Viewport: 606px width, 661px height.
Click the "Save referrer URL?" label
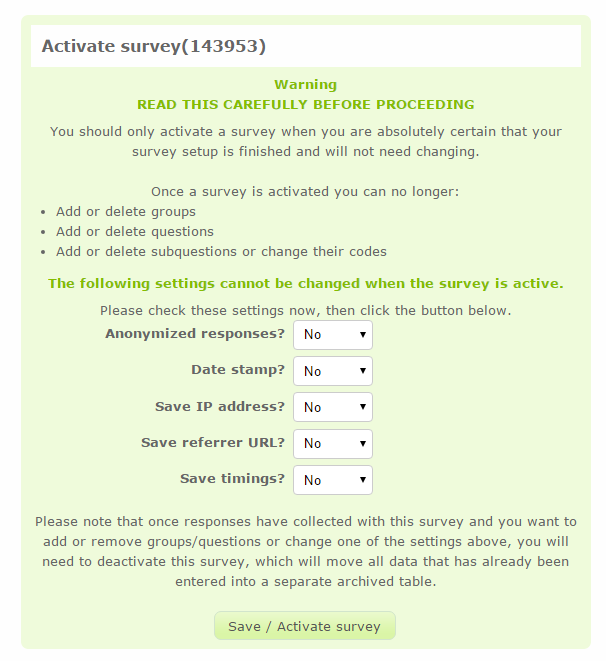click(x=213, y=442)
